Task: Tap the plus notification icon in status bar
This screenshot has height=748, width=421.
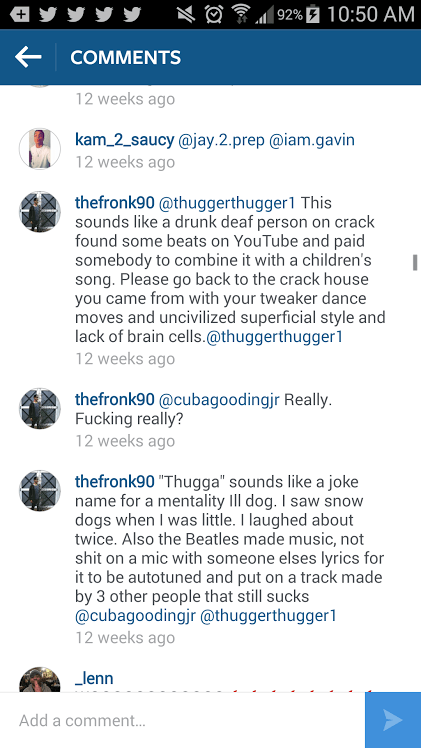Action: point(20,14)
